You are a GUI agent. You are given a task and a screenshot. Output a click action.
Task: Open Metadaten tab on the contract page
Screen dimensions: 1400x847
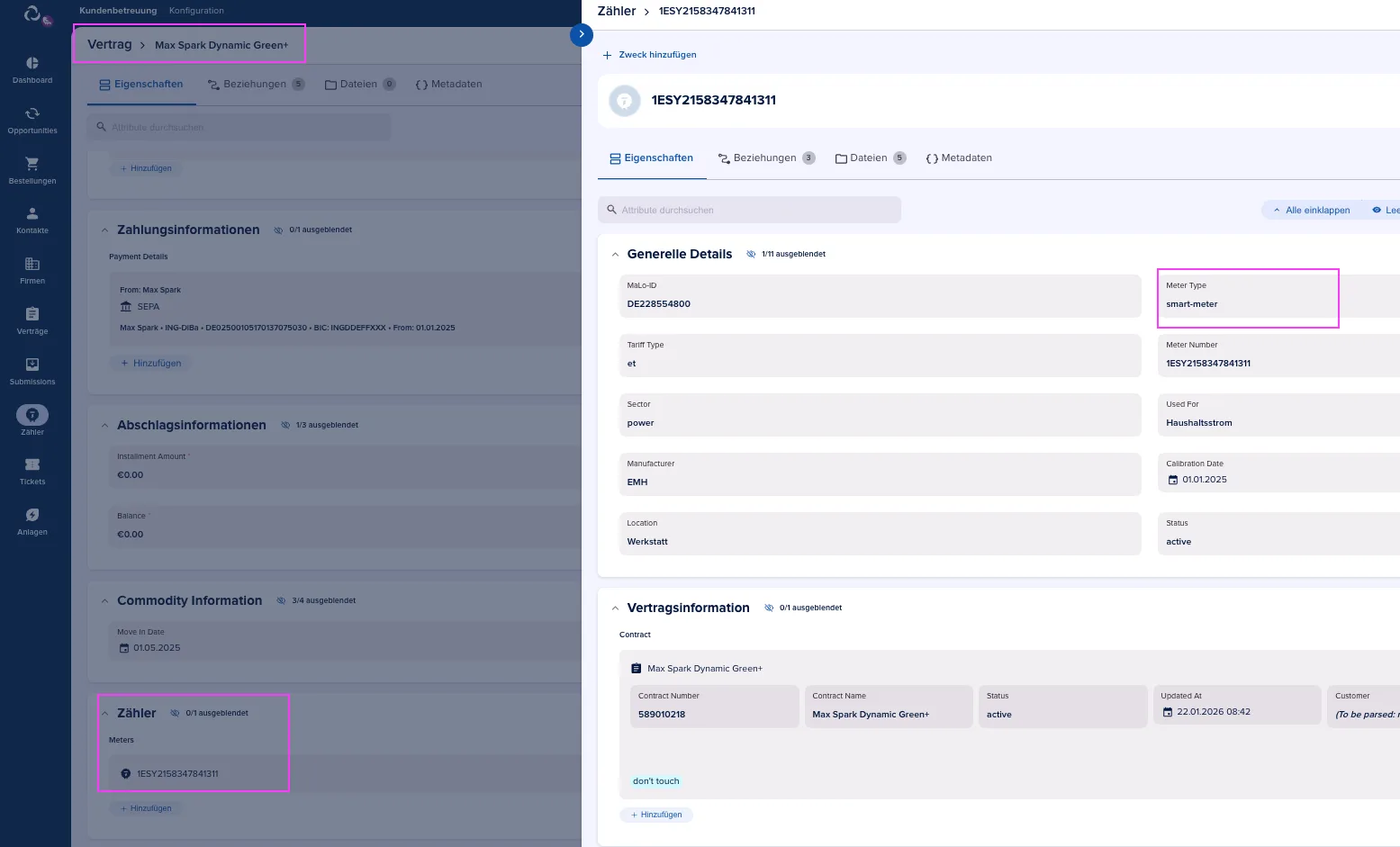click(448, 84)
